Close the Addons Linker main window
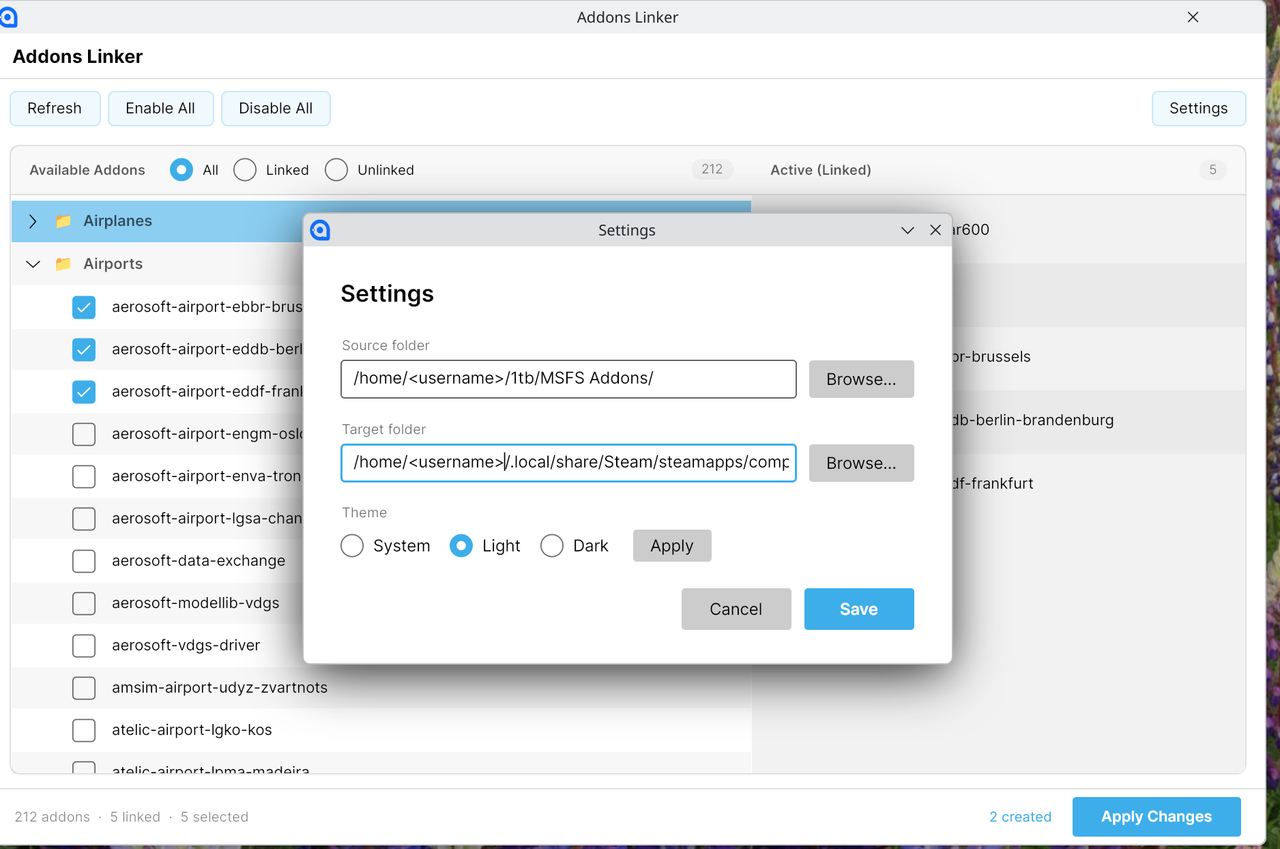The image size is (1280, 849). tap(1193, 17)
